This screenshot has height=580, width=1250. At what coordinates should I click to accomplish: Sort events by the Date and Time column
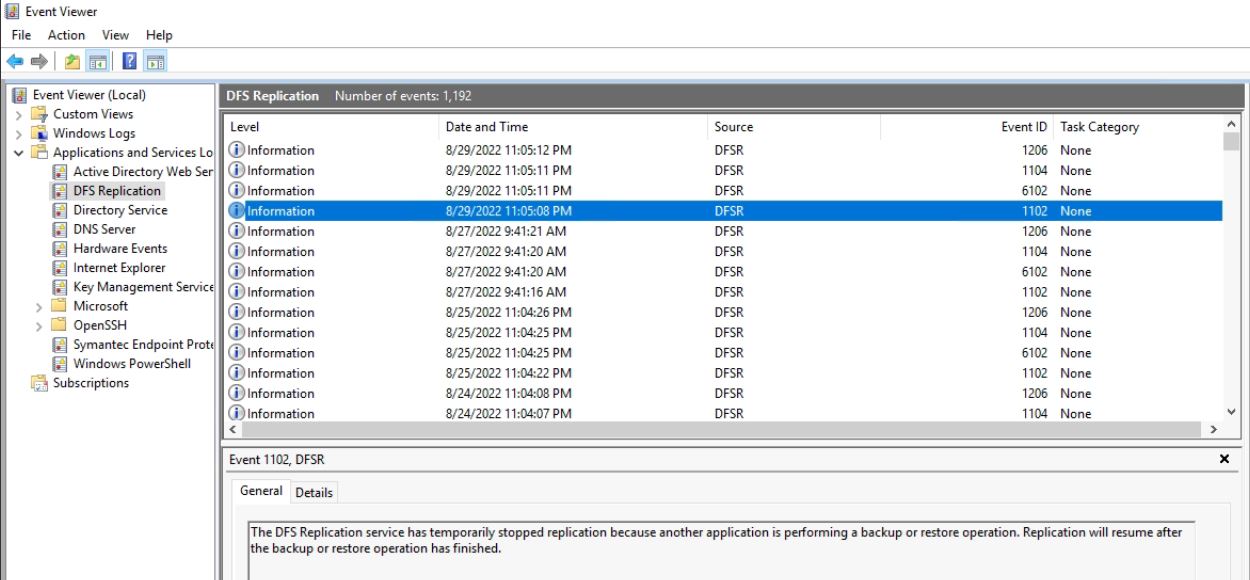(x=487, y=126)
